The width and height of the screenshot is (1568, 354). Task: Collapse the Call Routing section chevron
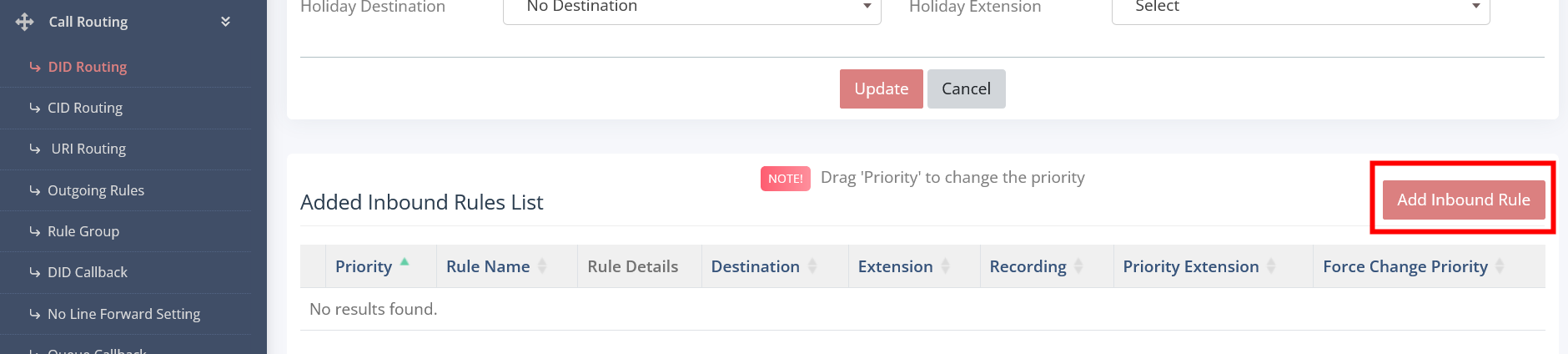tap(225, 22)
